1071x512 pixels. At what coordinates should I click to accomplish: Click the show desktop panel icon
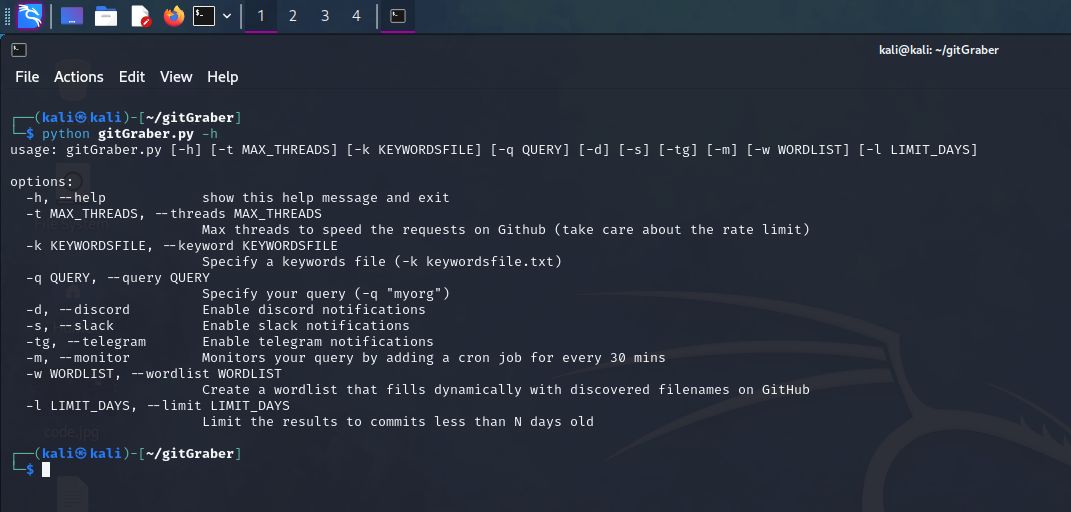tap(72, 16)
